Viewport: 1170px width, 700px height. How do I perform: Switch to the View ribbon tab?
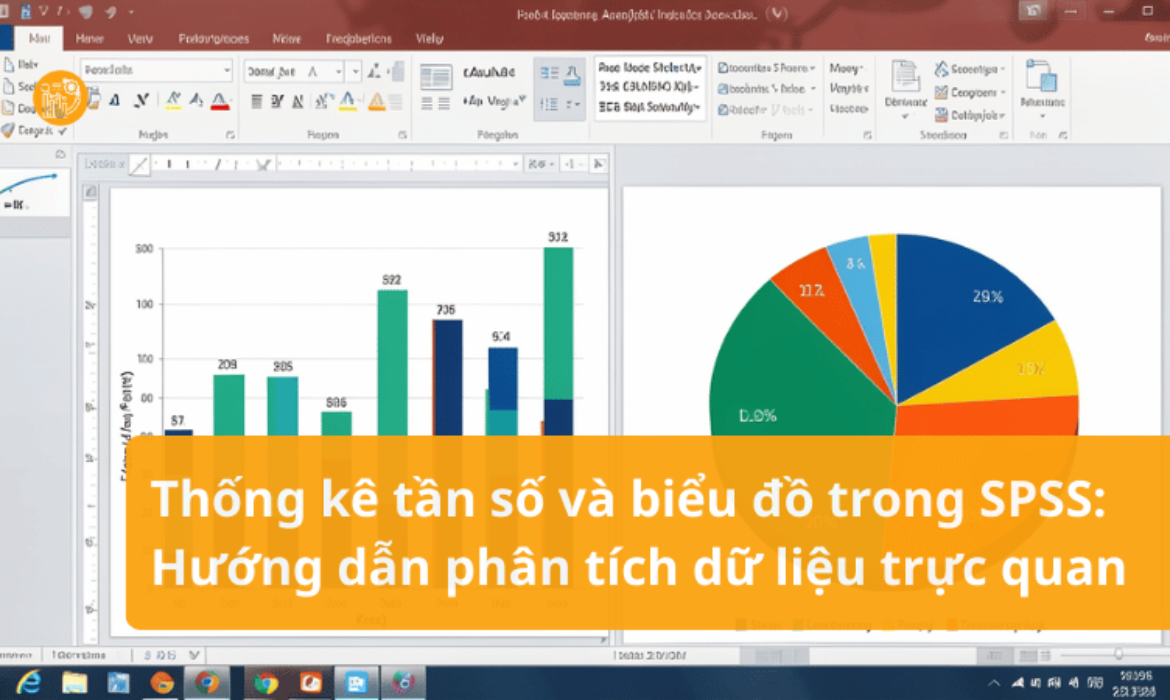[428, 38]
